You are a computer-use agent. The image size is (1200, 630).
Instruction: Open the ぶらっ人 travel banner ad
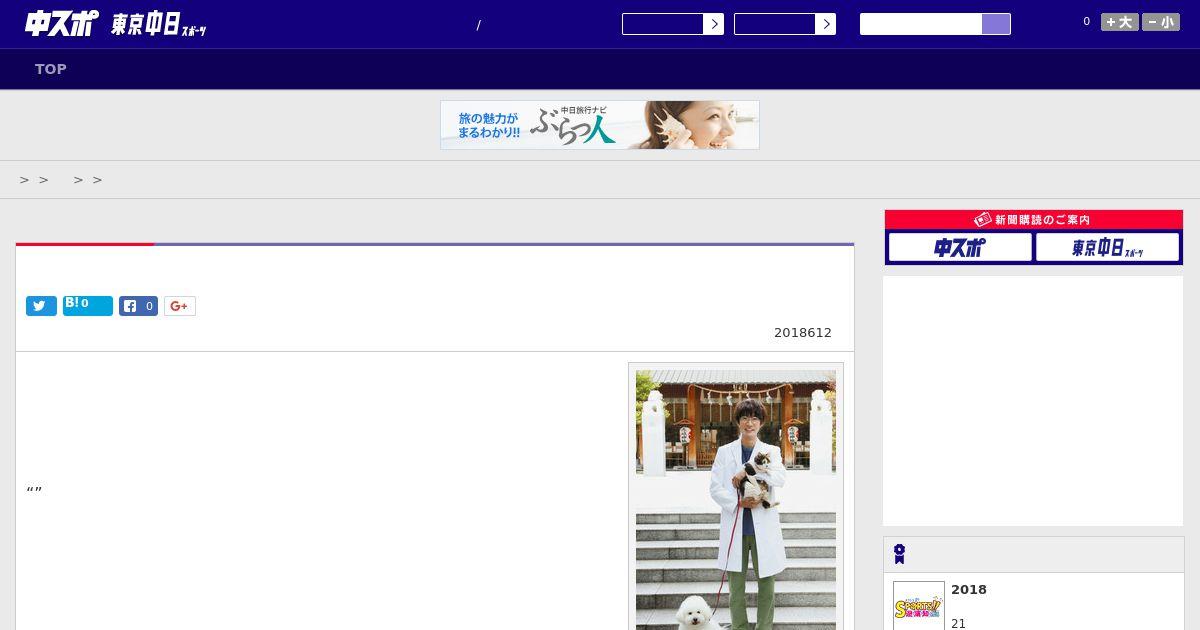pos(600,125)
